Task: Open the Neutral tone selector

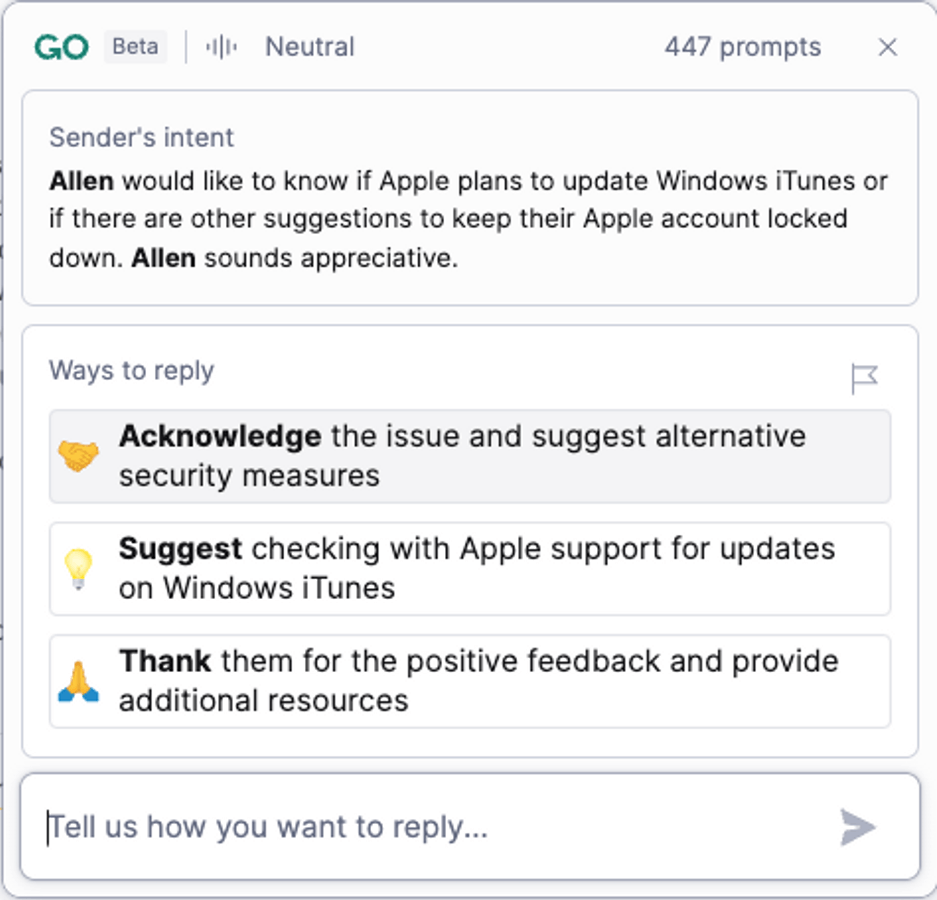Action: tap(309, 47)
